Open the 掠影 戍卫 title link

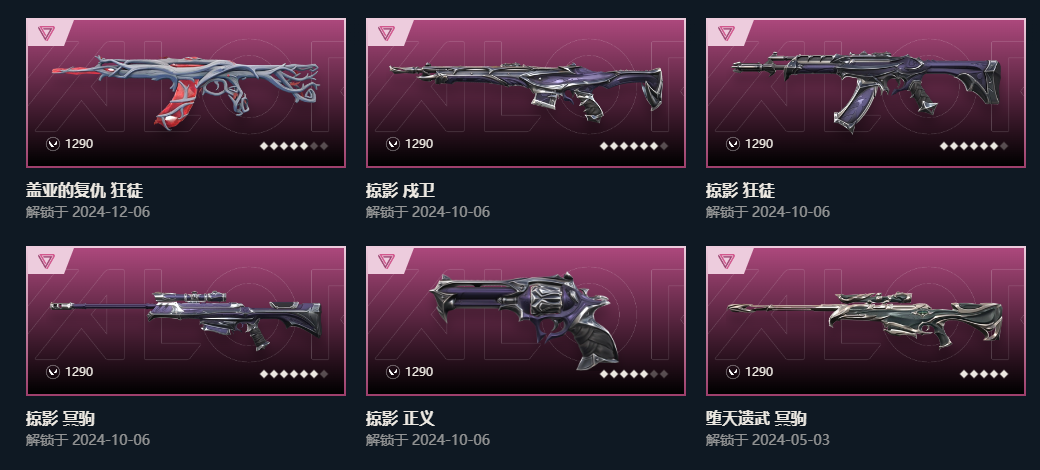pyautogui.click(x=401, y=191)
